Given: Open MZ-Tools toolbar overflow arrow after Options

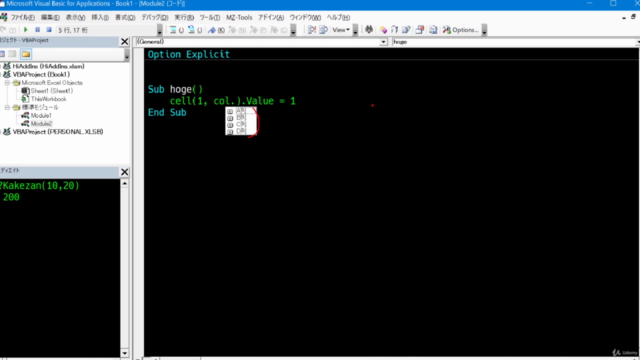Looking at the screenshot, I should click(484, 30).
